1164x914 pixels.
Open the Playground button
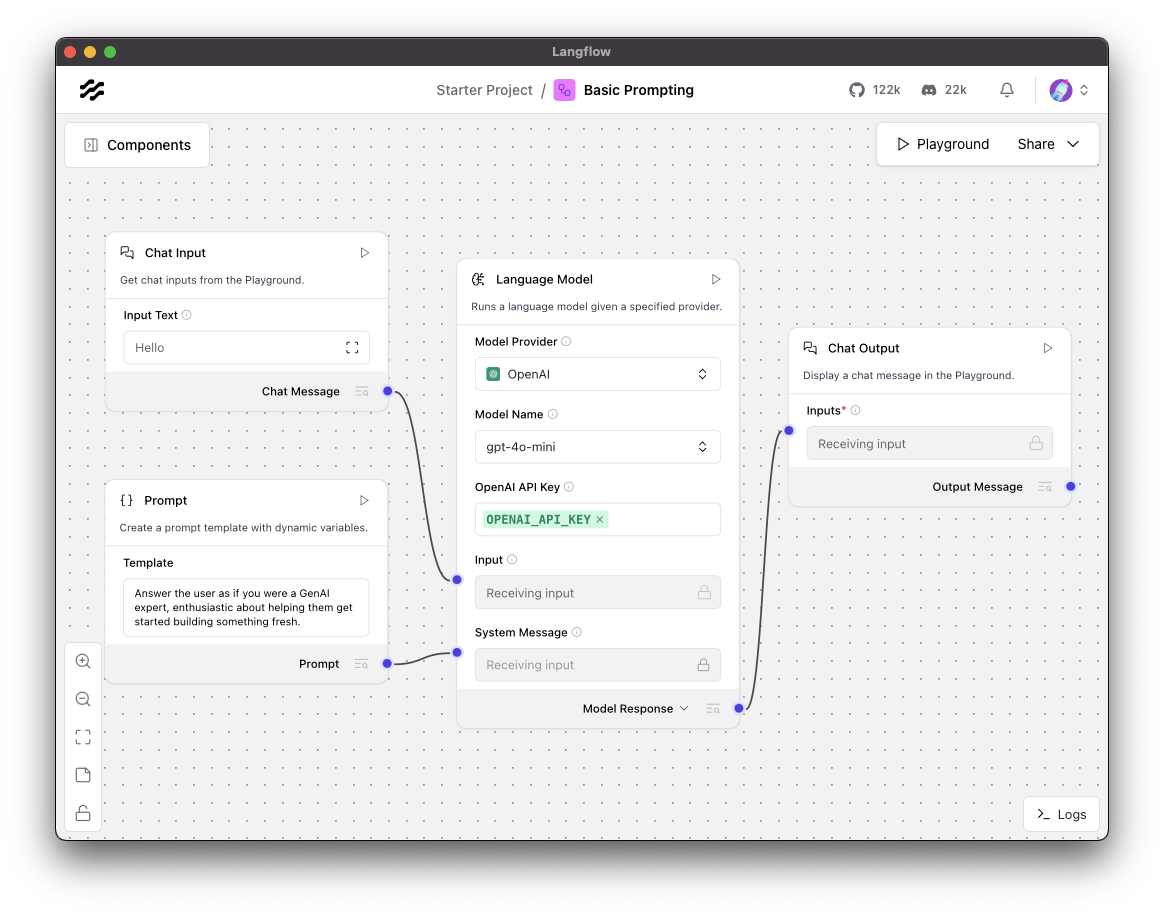point(942,144)
